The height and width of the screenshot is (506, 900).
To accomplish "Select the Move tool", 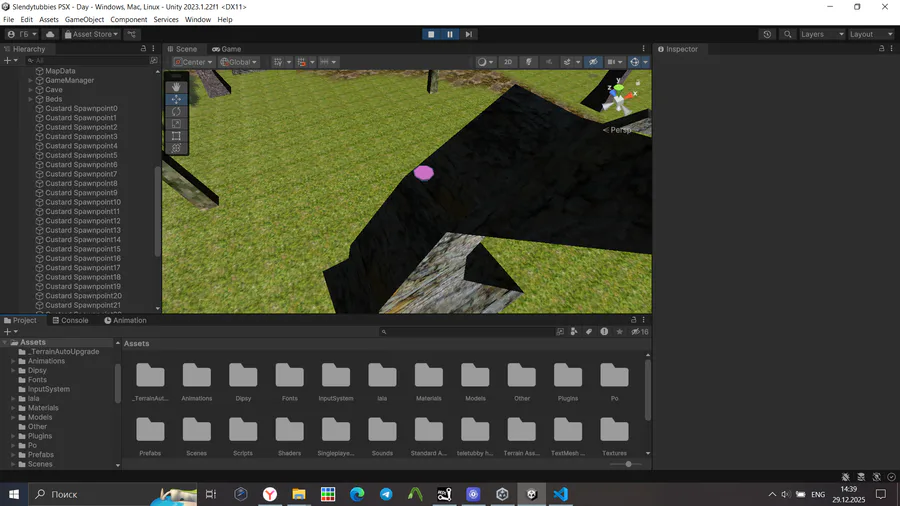I will pyautogui.click(x=176, y=99).
